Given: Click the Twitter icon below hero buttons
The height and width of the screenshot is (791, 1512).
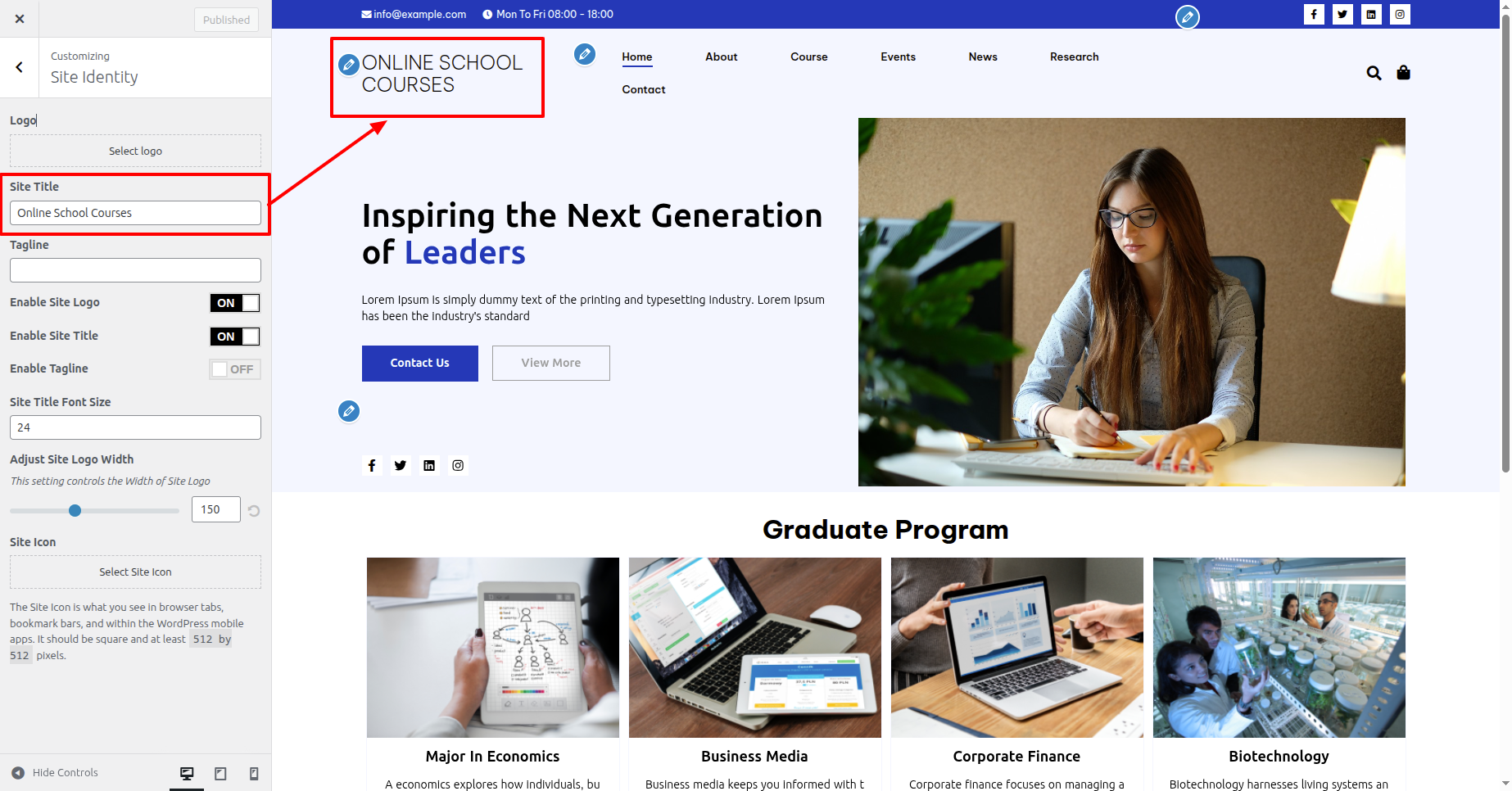Looking at the screenshot, I should (401, 465).
